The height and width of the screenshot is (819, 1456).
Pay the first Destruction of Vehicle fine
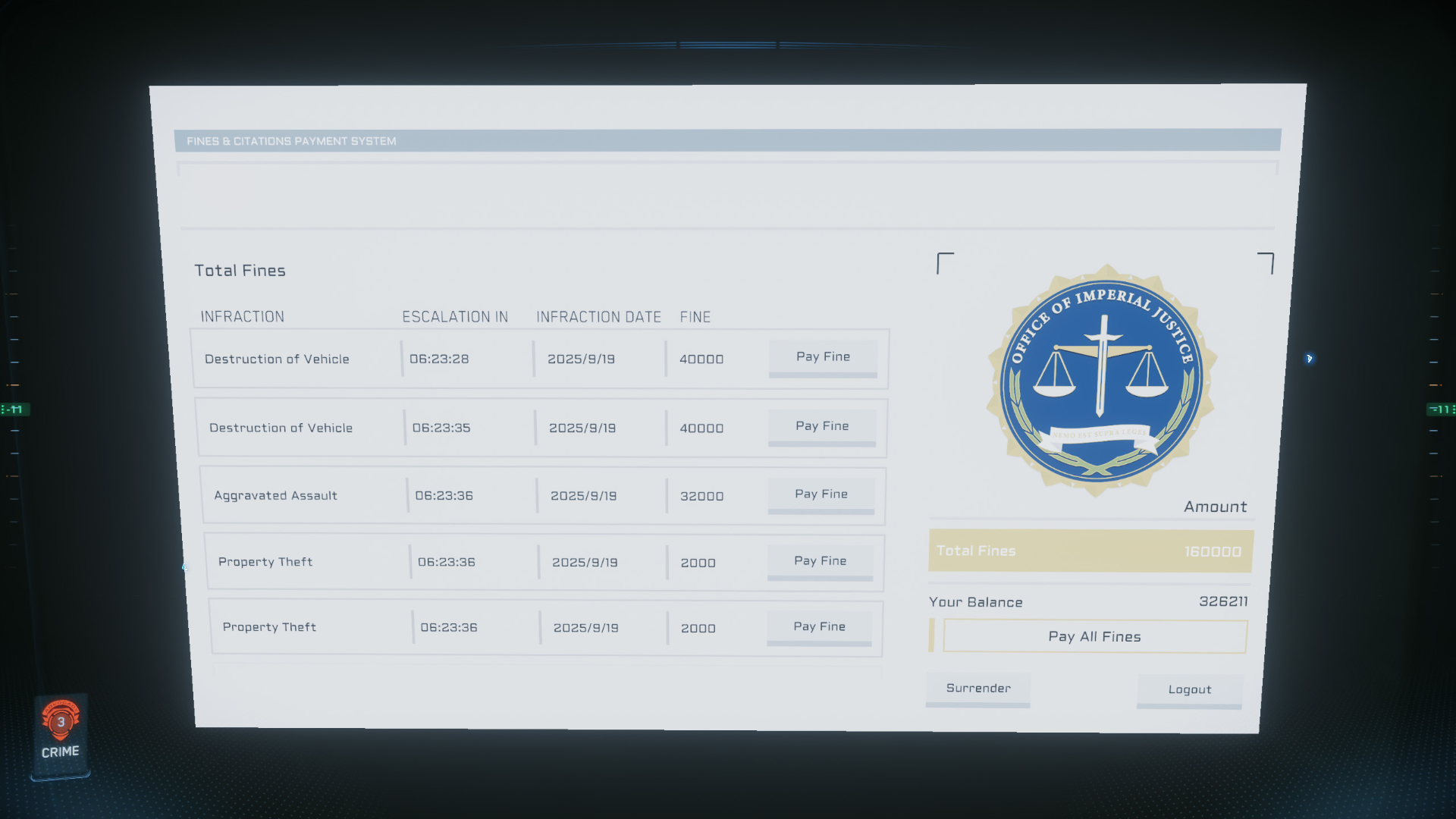tap(823, 357)
